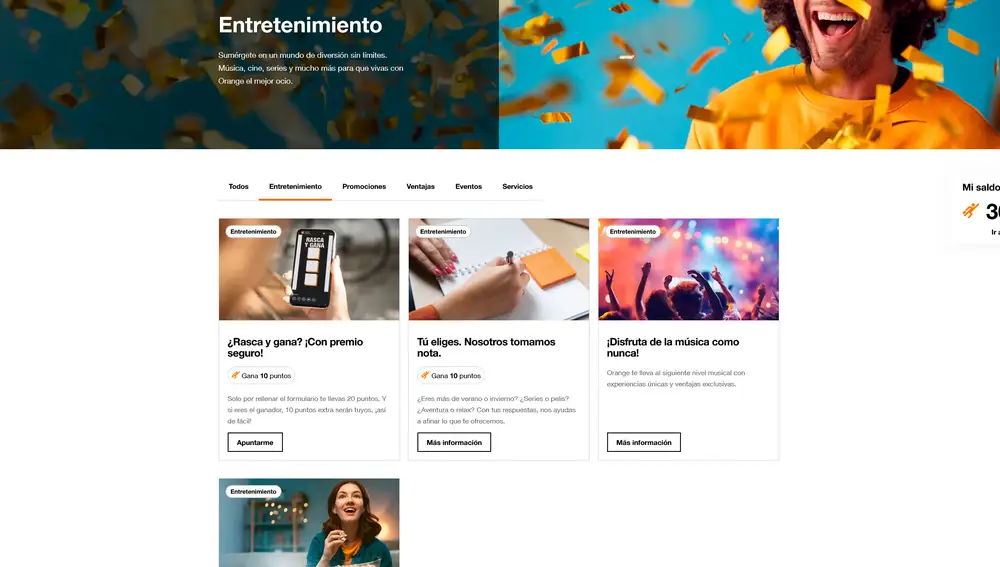Viewport: 1000px width, 567px height.
Task: Open the Rasca y gana phone thumbnail
Action: coord(309,269)
